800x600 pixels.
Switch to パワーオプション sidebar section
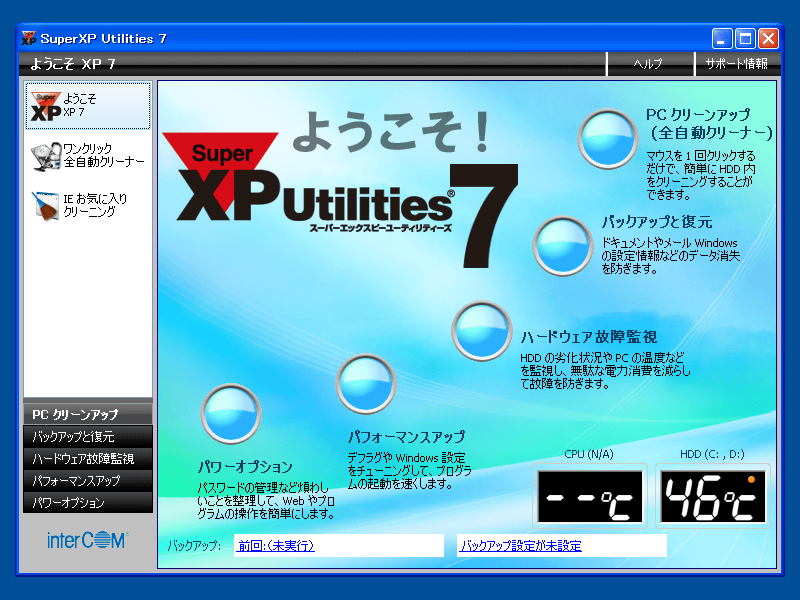88,503
